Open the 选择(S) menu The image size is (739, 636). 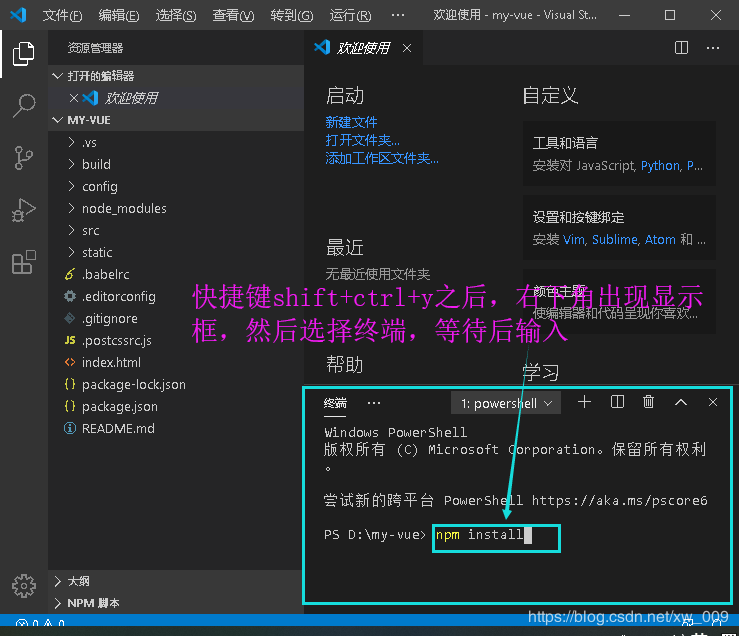pyautogui.click(x=176, y=16)
